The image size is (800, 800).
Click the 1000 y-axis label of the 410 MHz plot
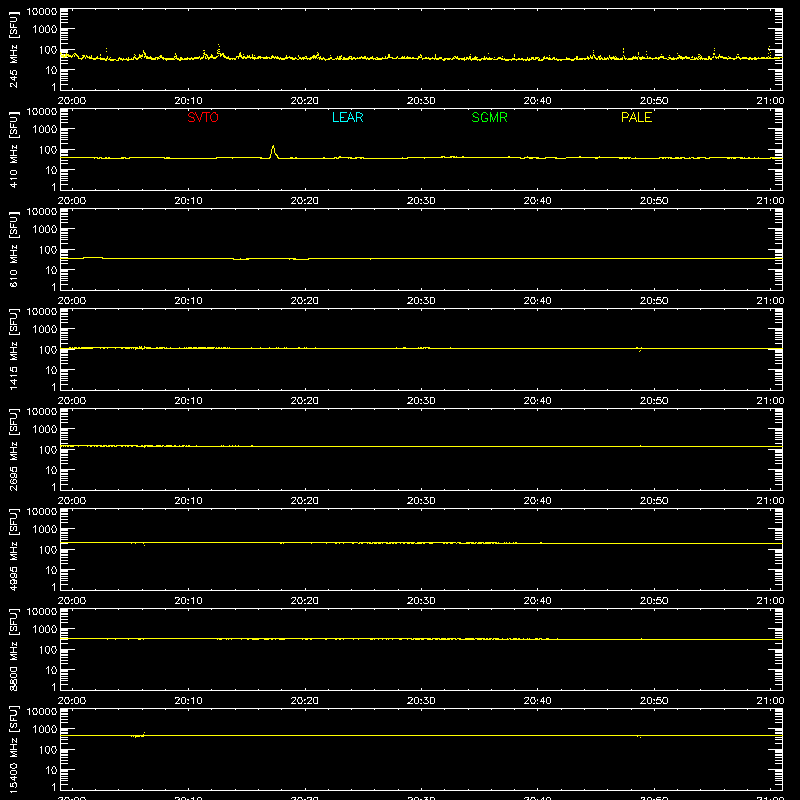click(45, 130)
